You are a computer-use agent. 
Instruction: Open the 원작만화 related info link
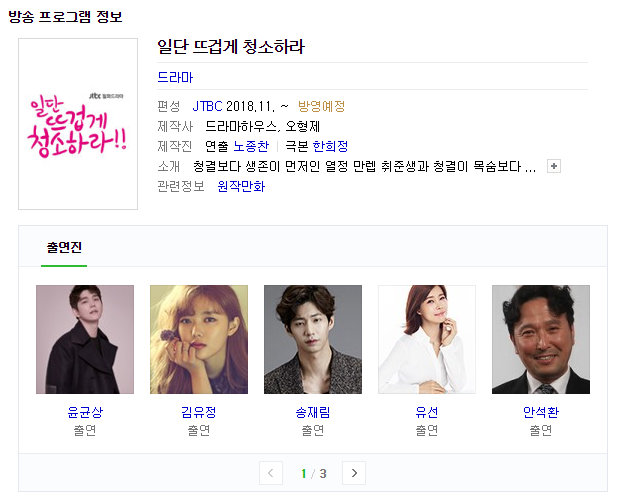coord(241,186)
